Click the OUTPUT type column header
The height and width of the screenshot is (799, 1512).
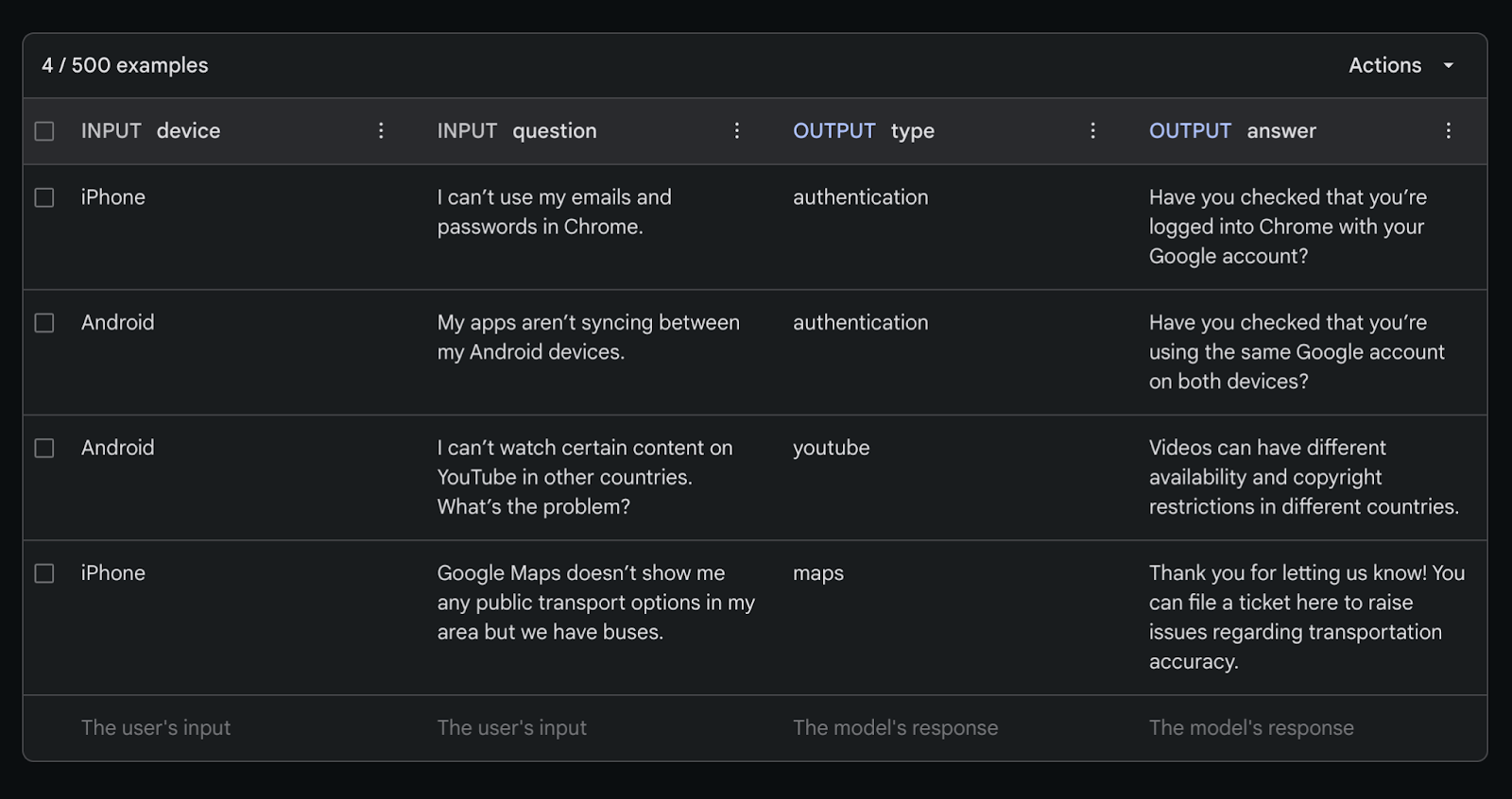(864, 131)
